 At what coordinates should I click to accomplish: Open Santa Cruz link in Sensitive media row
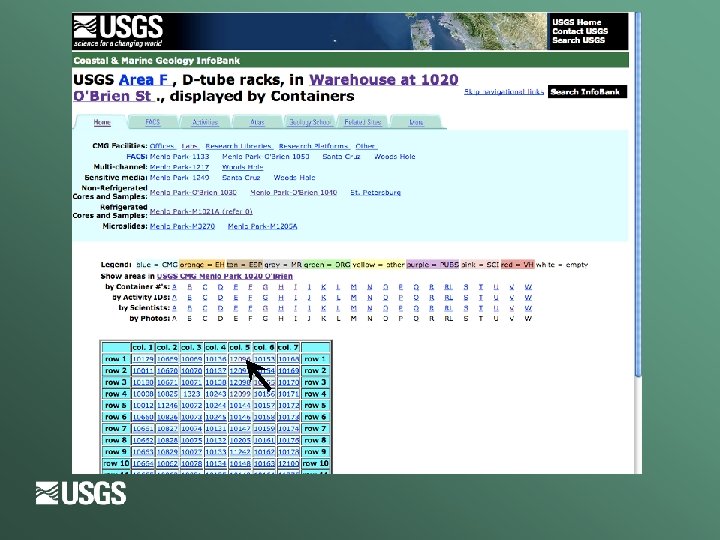tap(241, 178)
